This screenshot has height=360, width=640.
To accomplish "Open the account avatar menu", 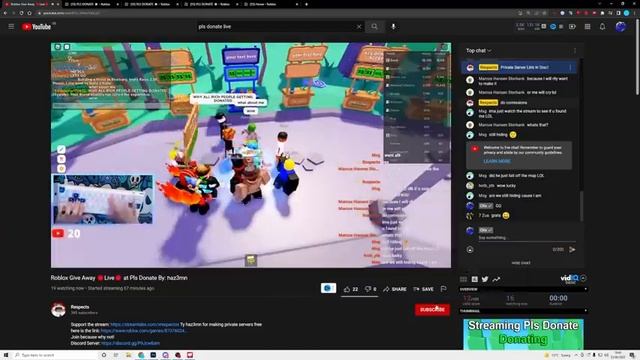I will point(620,27).
